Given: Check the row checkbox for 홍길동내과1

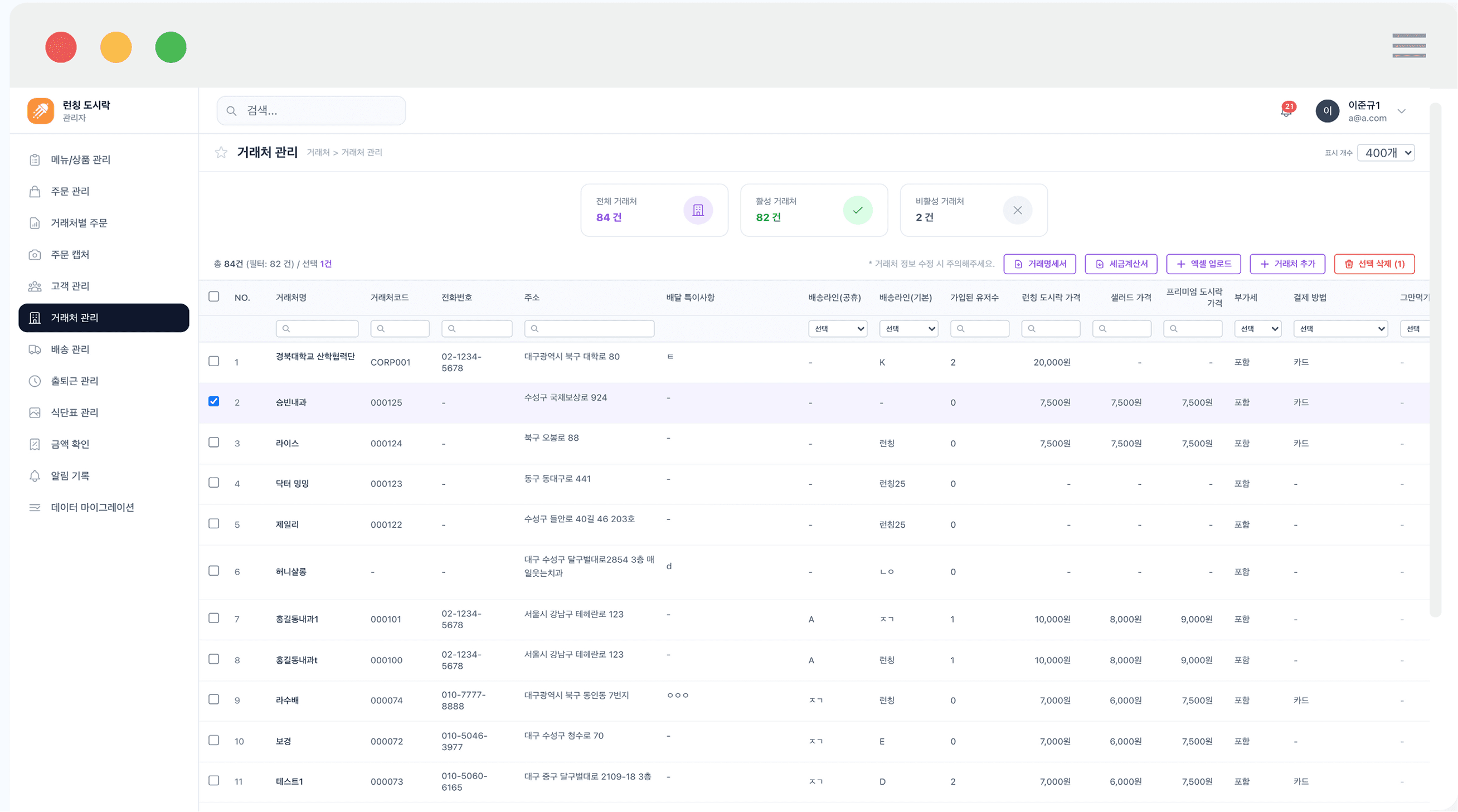Looking at the screenshot, I should point(213,618).
